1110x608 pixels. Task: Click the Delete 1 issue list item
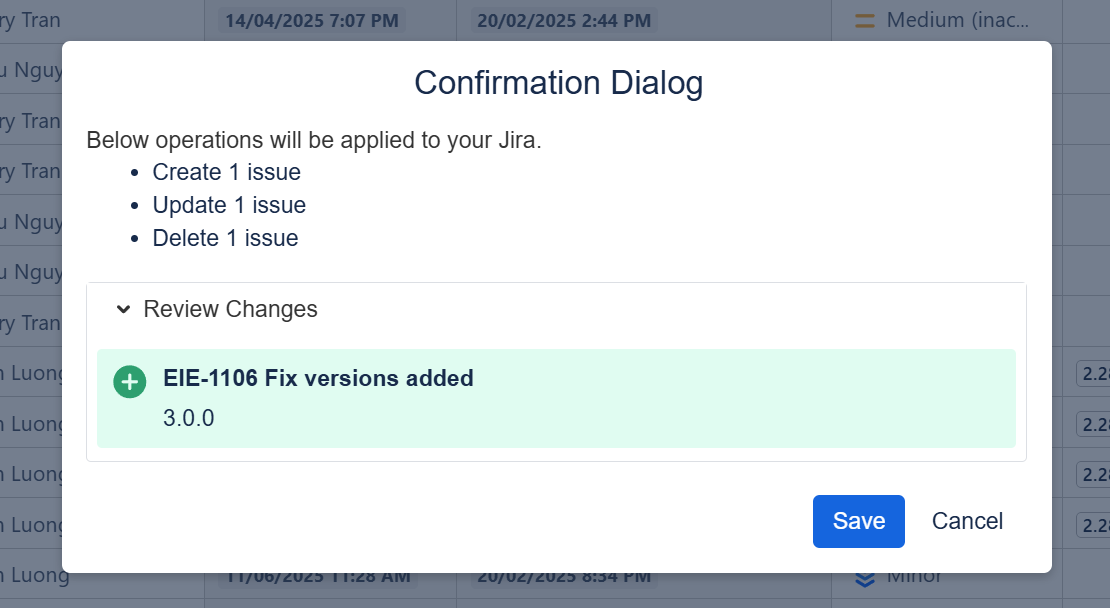tap(225, 238)
